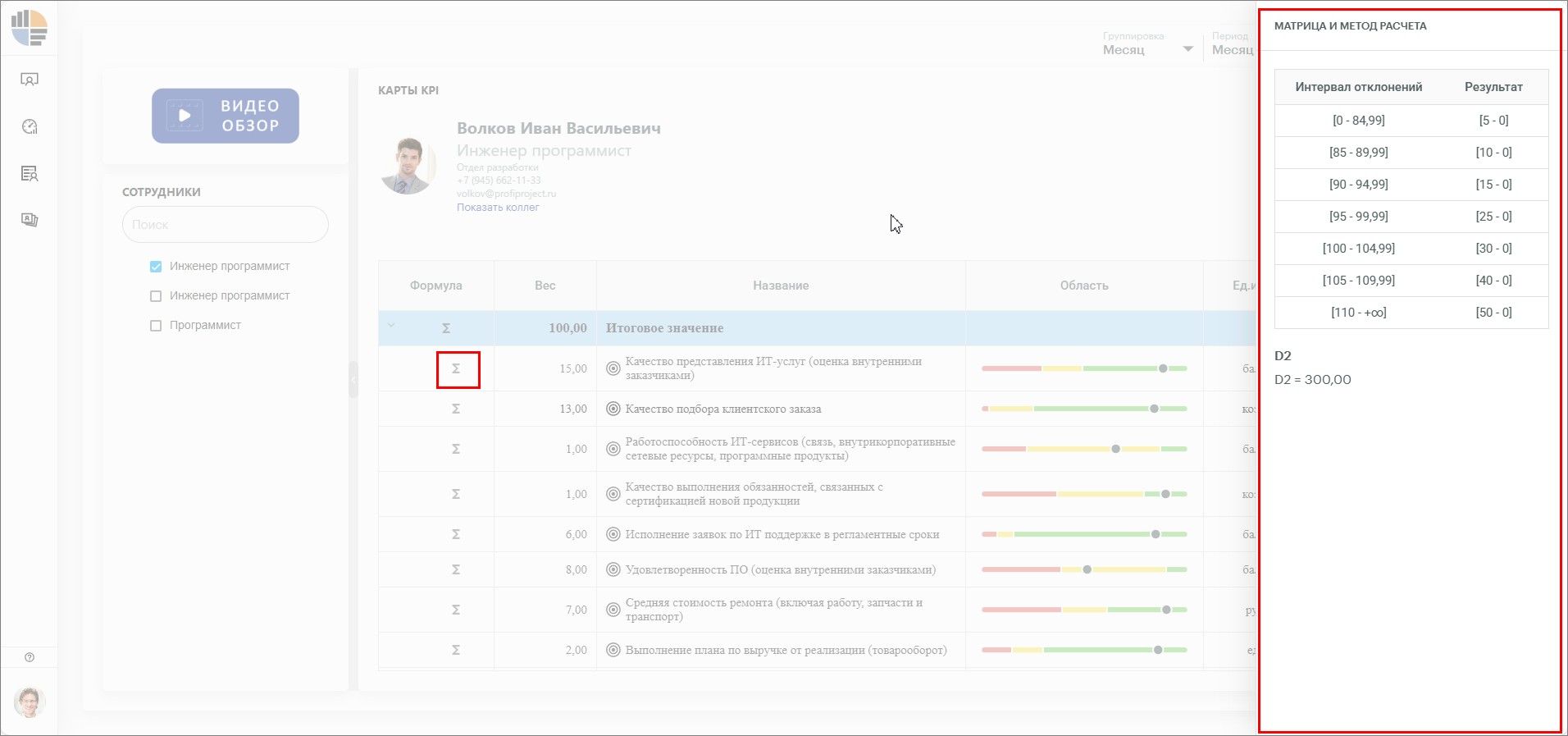The width and height of the screenshot is (1568, 736).
Task: Click the Поиск employee search field
Action: 226,224
